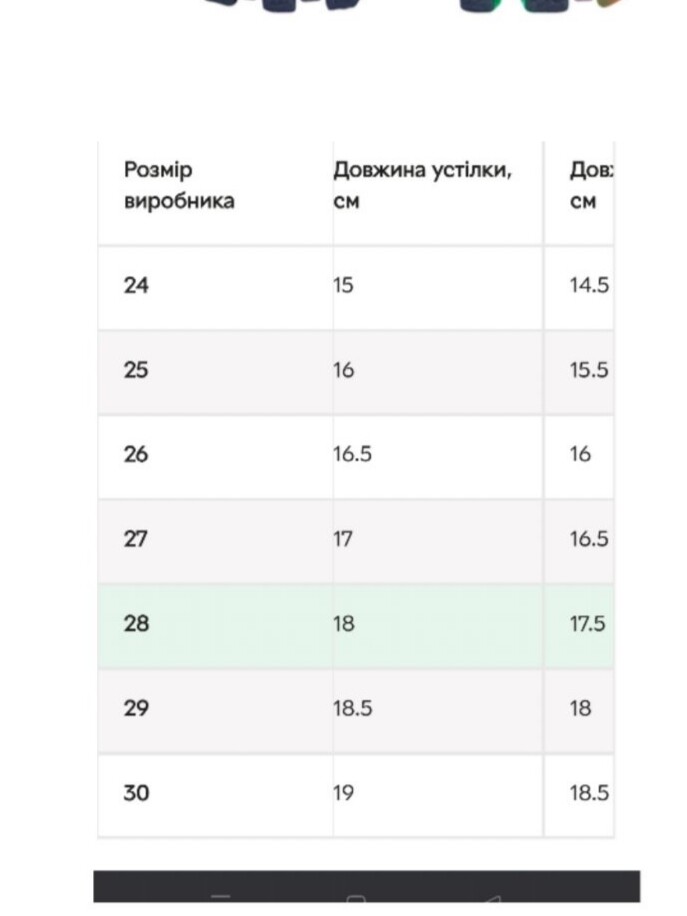Viewport: 687px width, 916px height.
Task: Click the 'Довжина устілки, см' column header
Action: tap(422, 185)
